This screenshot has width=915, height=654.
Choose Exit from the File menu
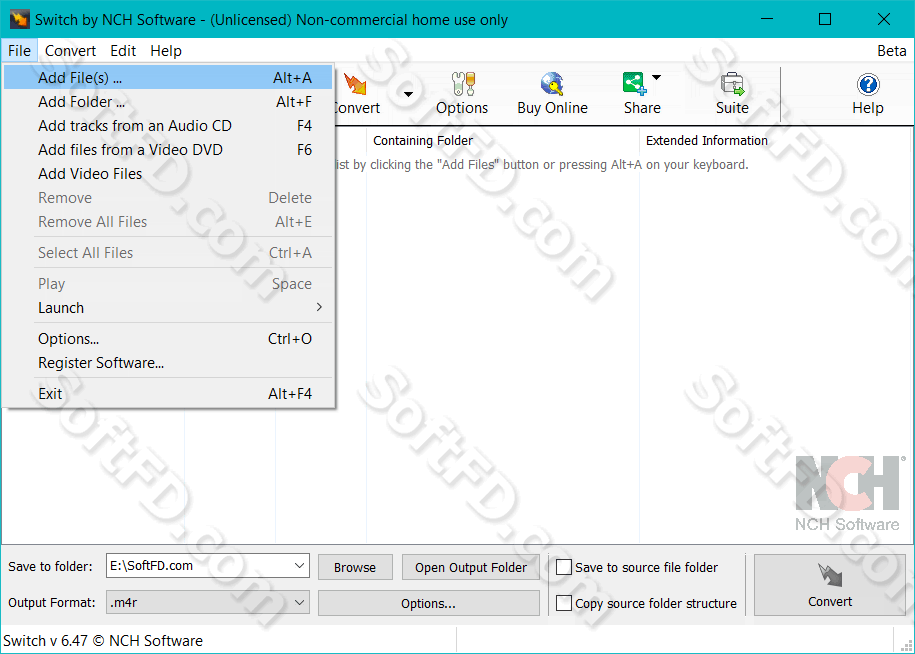168,394
